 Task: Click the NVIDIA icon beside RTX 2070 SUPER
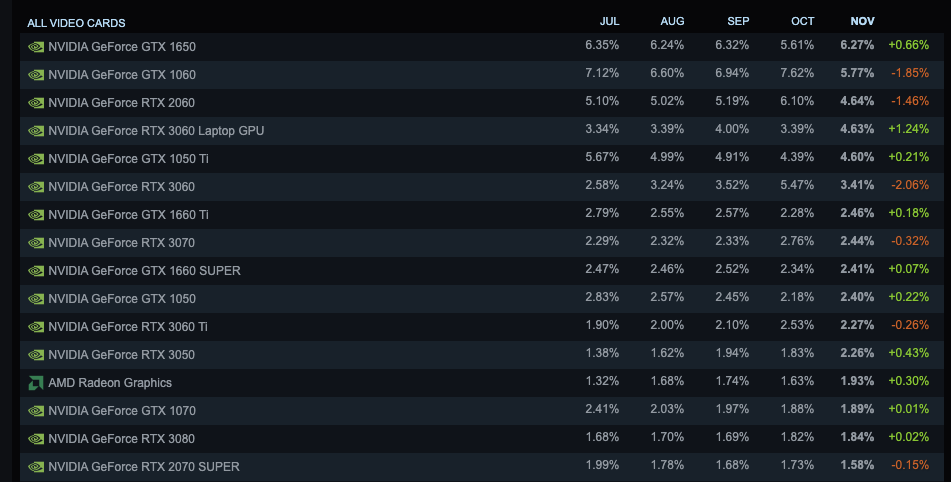click(36, 466)
